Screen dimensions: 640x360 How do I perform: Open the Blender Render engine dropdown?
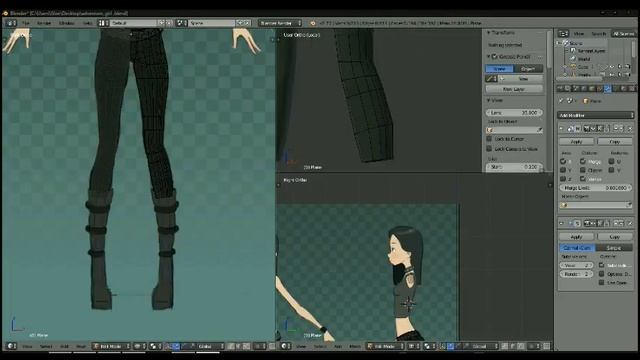280,23
